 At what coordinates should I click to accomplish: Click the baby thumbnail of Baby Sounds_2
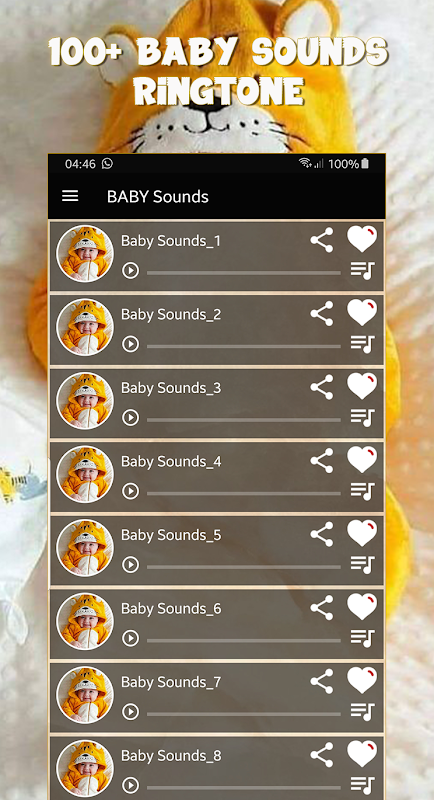point(85,327)
